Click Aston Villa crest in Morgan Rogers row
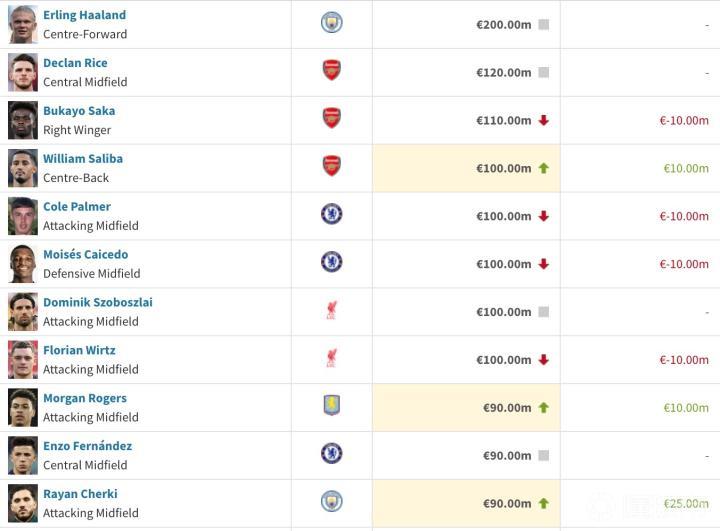Viewport: 720px width, 531px height. 332,406
